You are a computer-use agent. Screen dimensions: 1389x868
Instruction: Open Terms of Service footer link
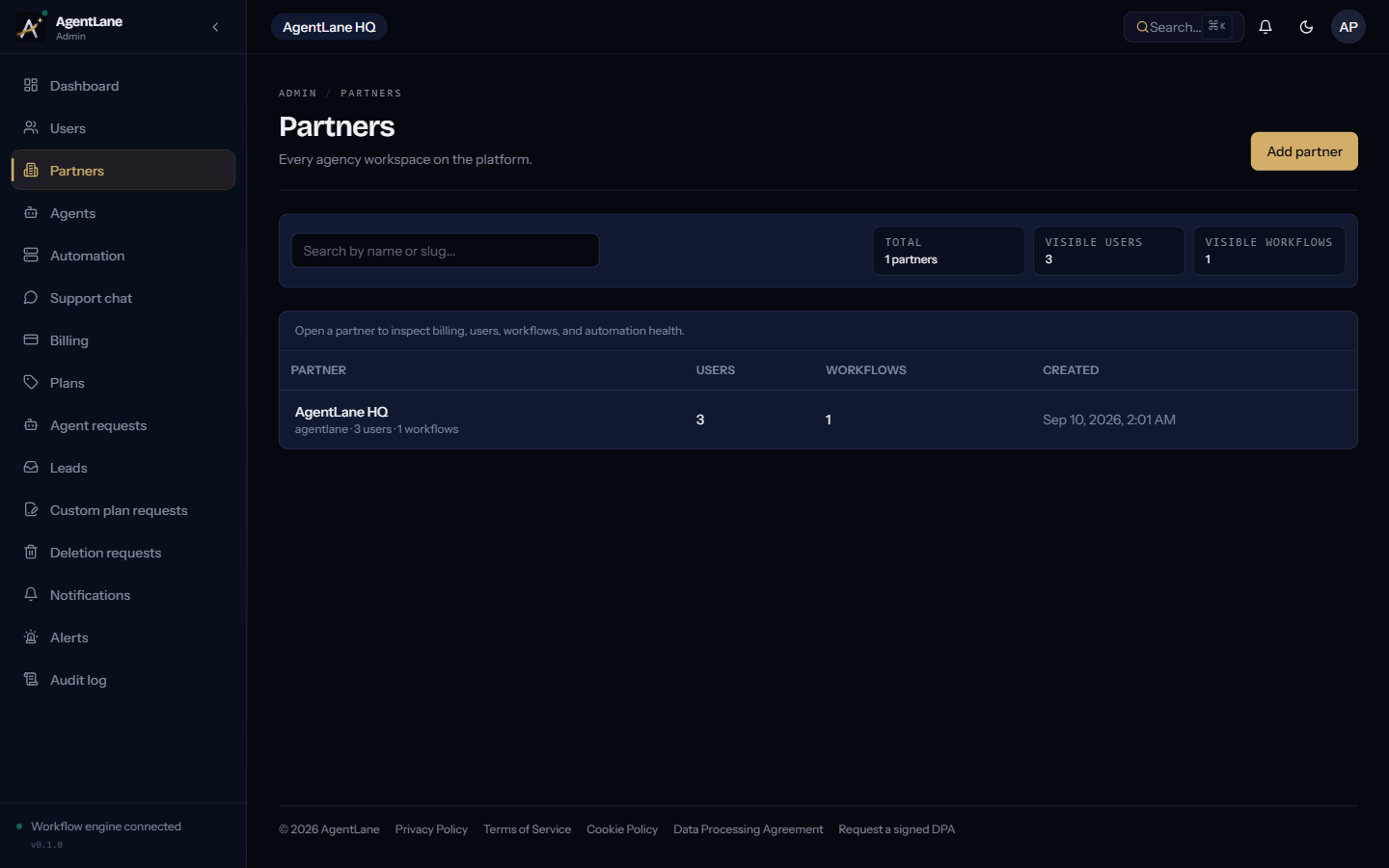[527, 829]
